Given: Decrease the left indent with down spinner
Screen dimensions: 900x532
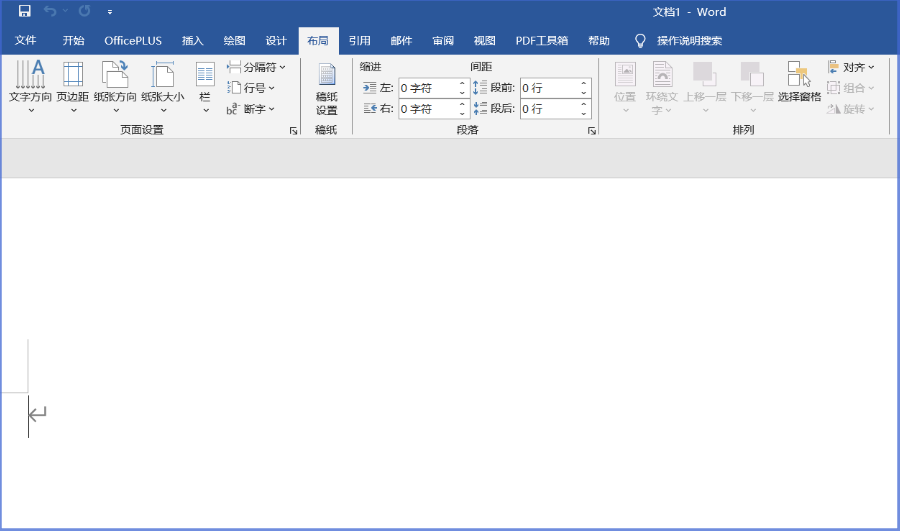Looking at the screenshot, I should [x=462, y=92].
